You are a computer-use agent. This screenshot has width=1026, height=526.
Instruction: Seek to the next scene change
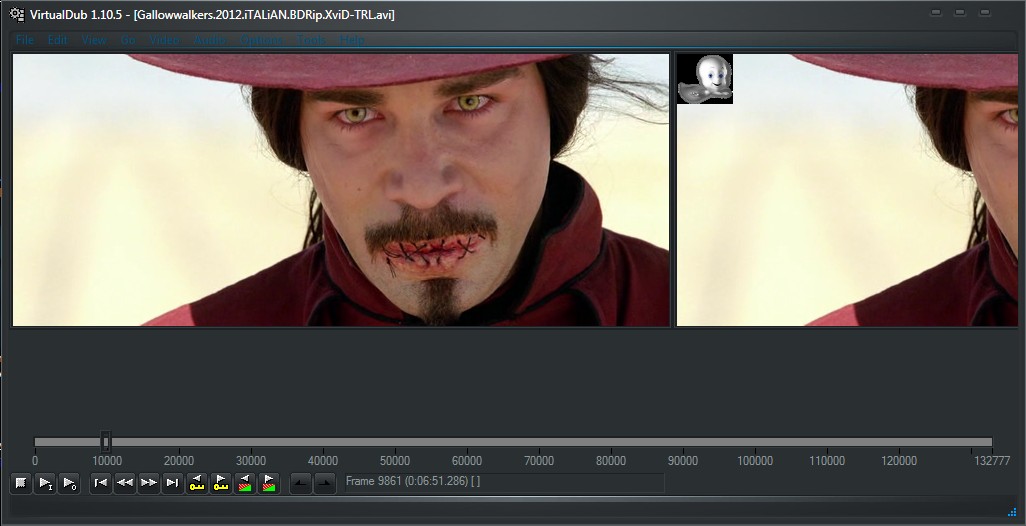269,483
